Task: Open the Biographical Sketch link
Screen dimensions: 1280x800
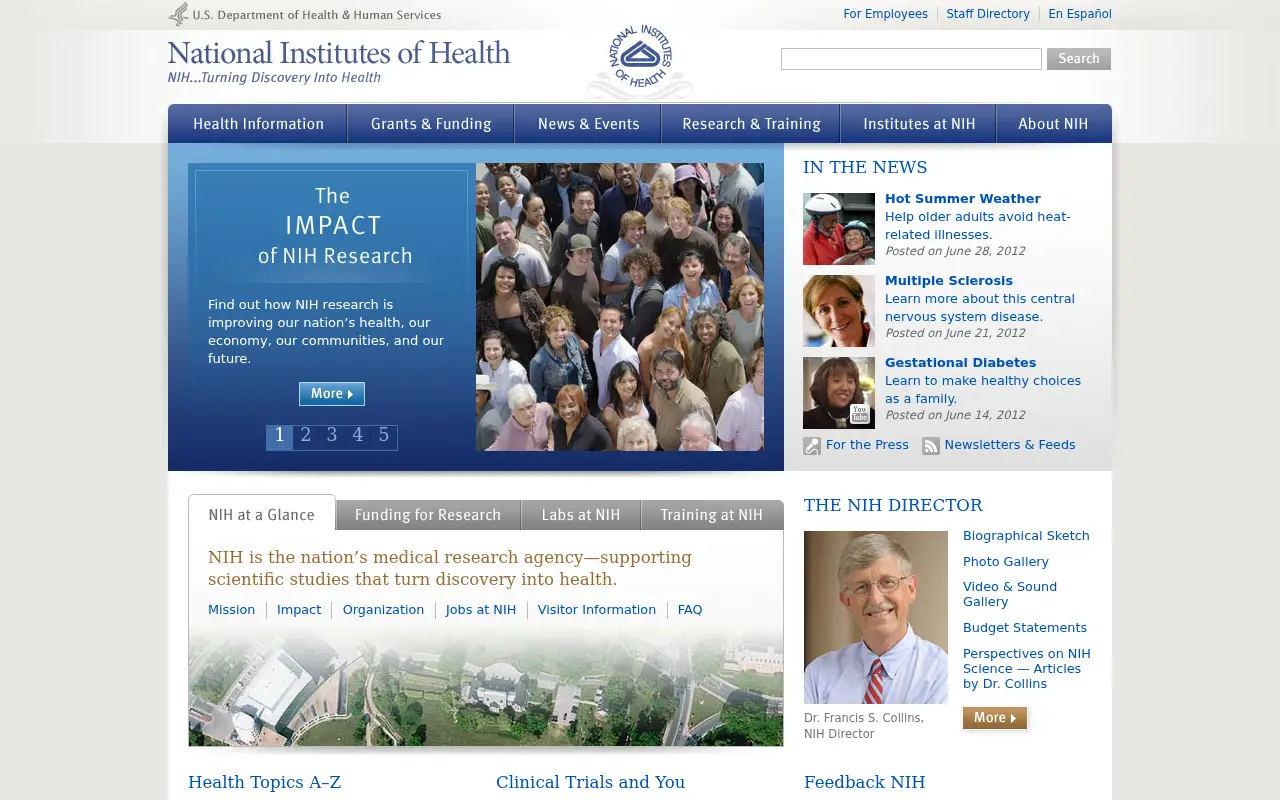Action: [1026, 536]
